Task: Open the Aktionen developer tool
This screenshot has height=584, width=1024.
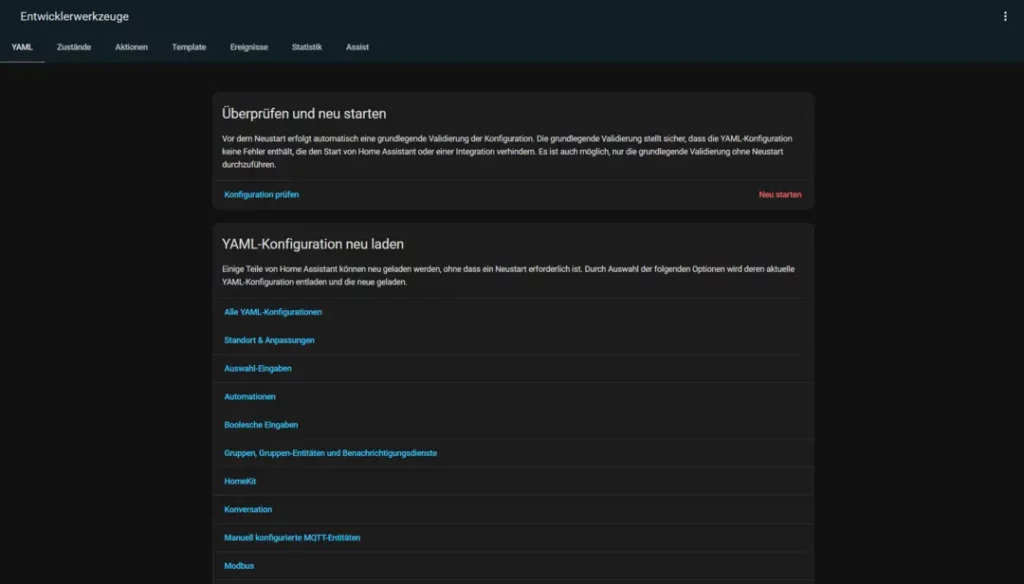Action: coord(130,46)
